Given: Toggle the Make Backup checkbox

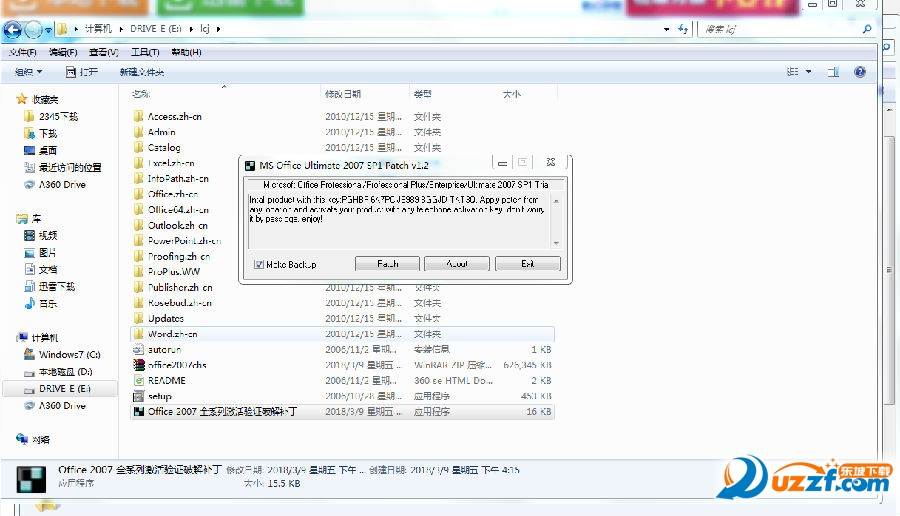Looking at the screenshot, I should coord(259,265).
